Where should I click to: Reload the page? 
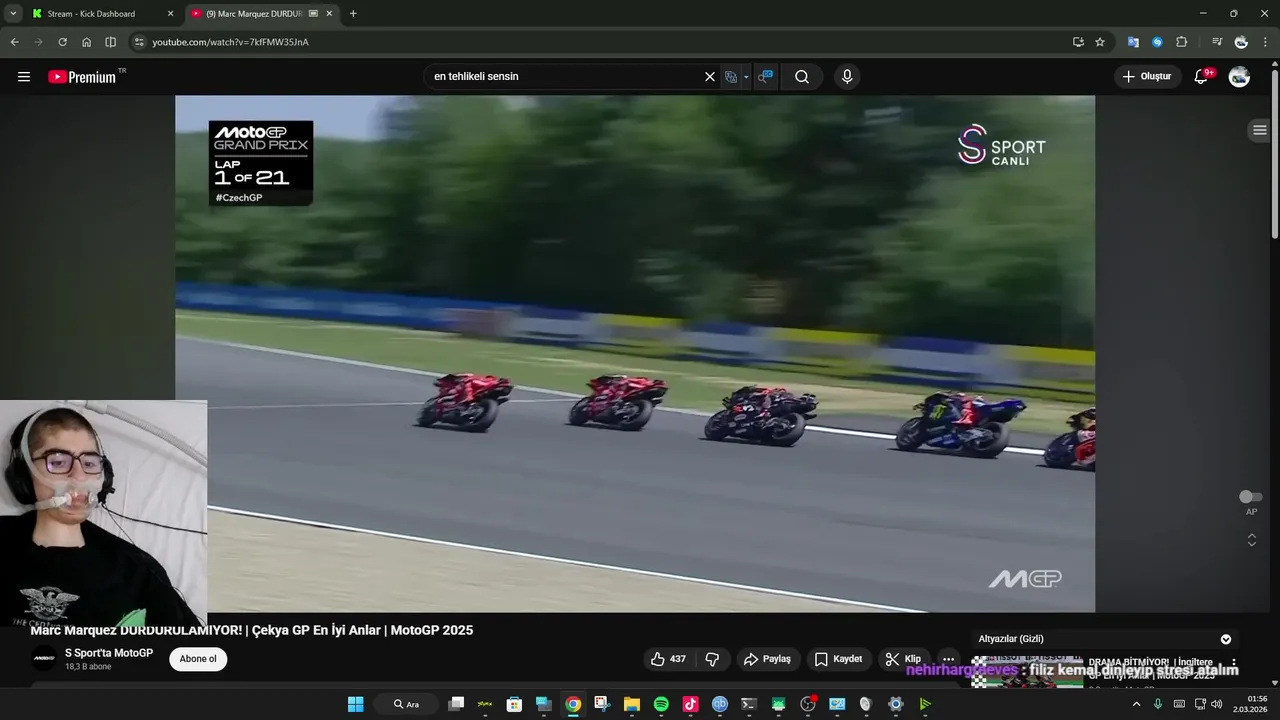[62, 42]
